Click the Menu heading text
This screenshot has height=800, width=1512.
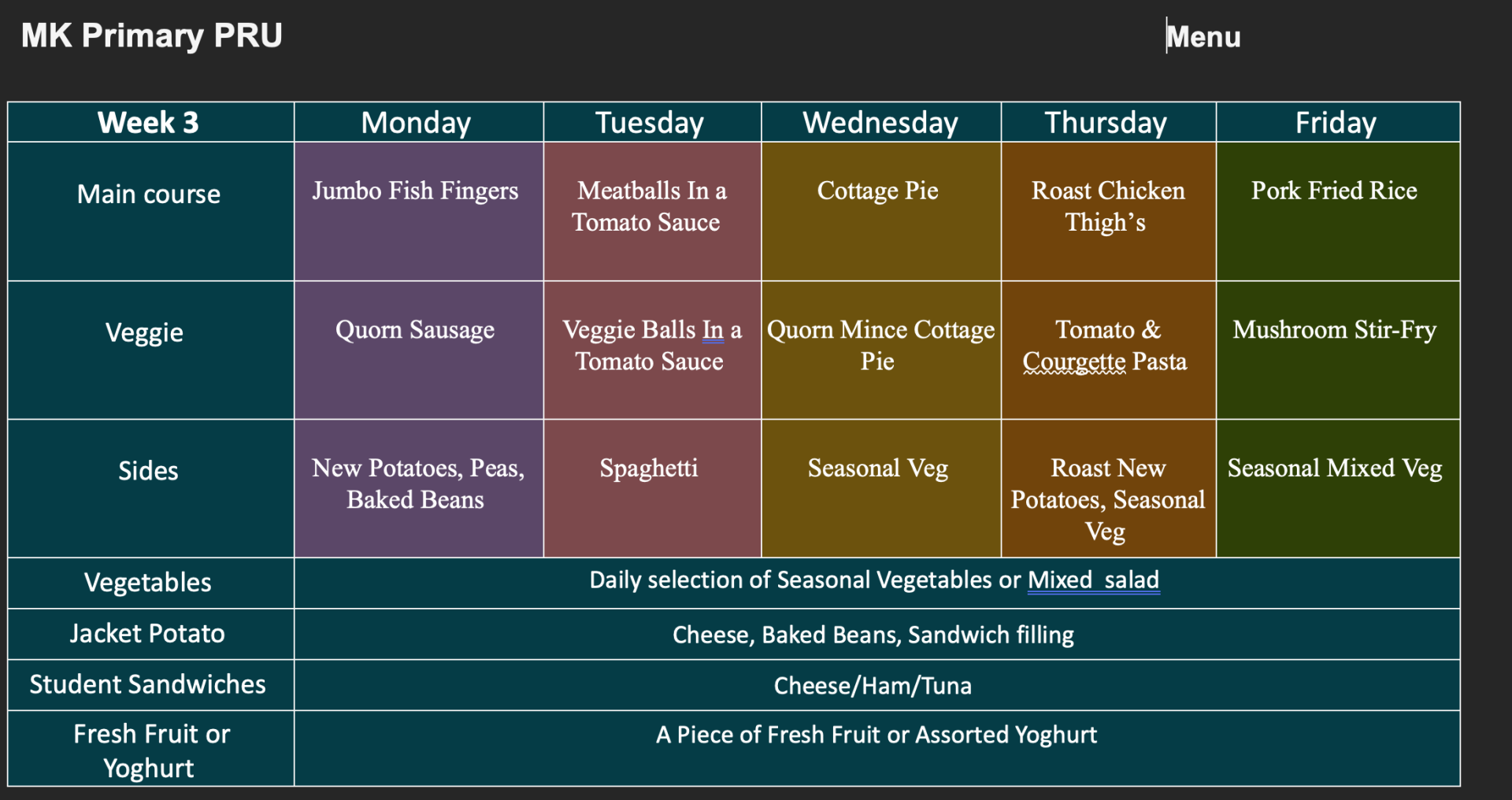pos(1203,37)
